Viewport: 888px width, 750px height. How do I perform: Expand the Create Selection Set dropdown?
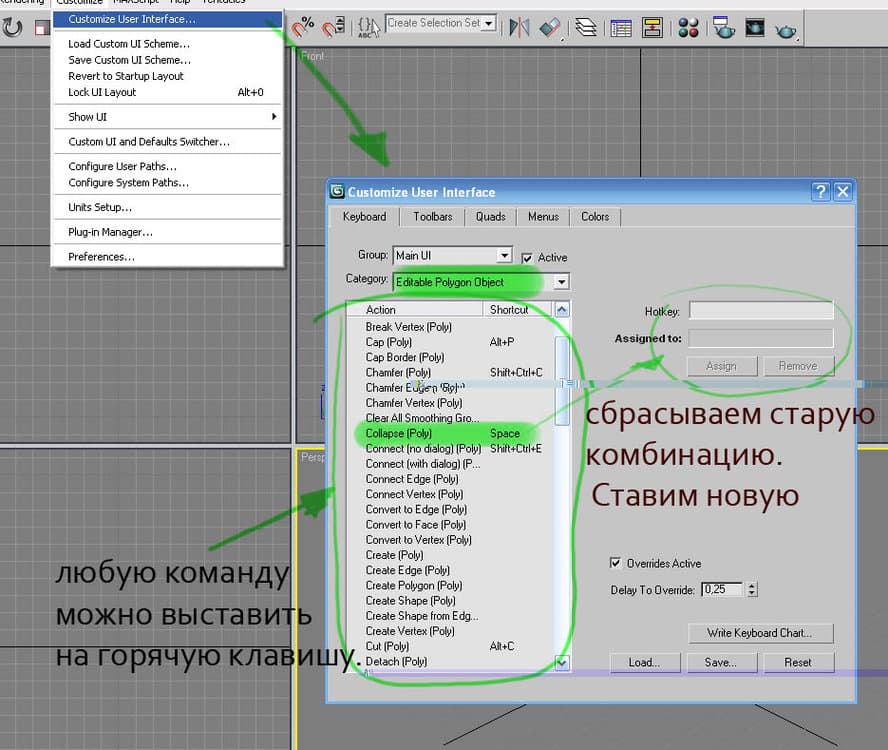[x=490, y=23]
